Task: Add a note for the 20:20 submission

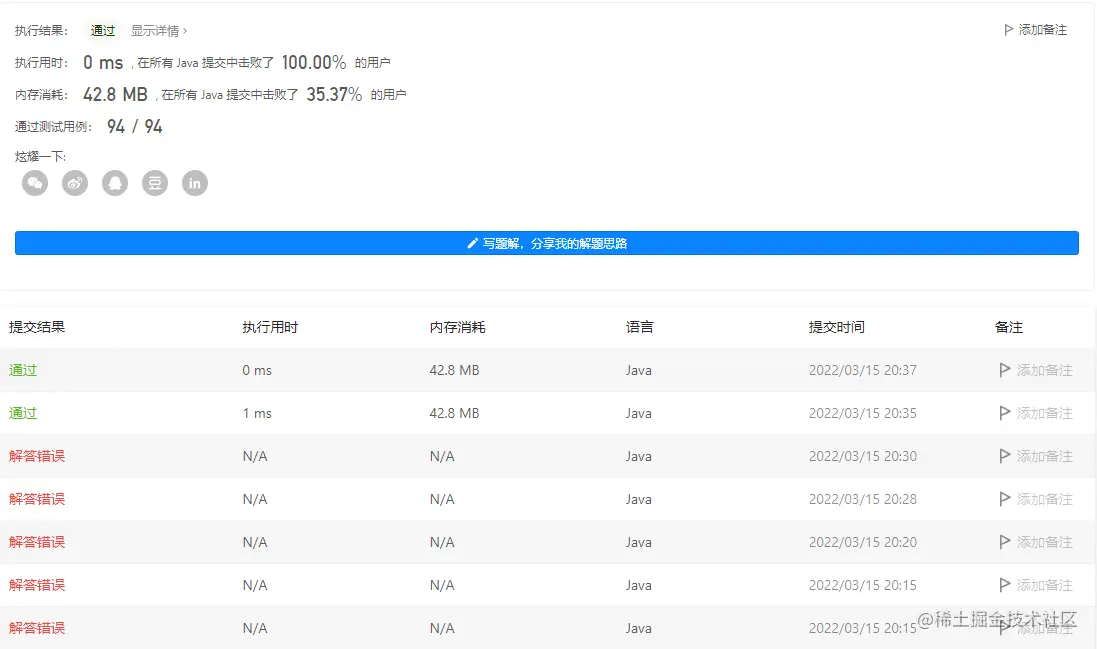Action: coord(1035,542)
